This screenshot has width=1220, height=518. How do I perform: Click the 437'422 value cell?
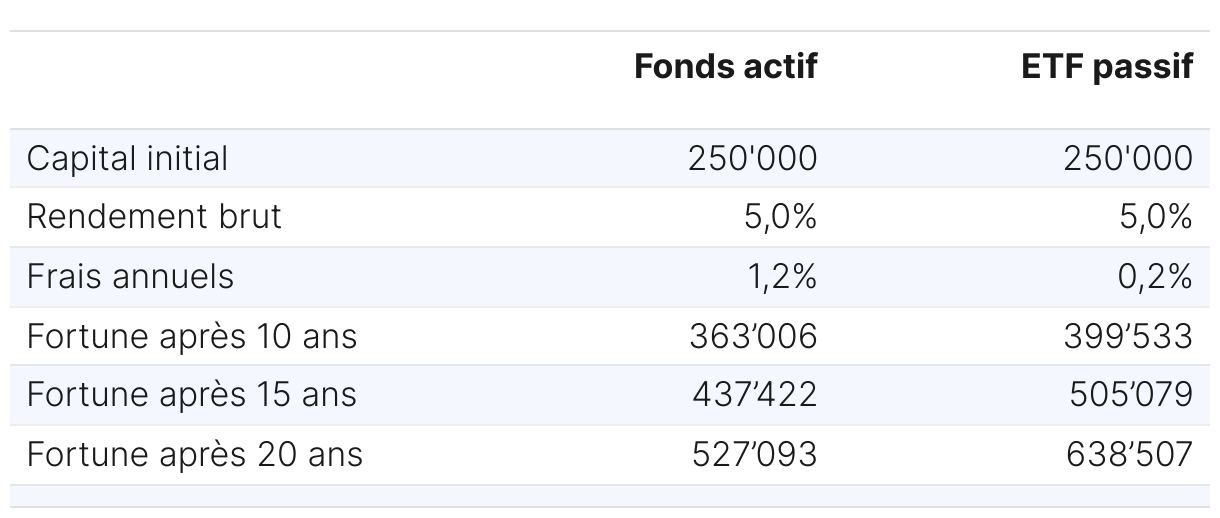click(754, 395)
